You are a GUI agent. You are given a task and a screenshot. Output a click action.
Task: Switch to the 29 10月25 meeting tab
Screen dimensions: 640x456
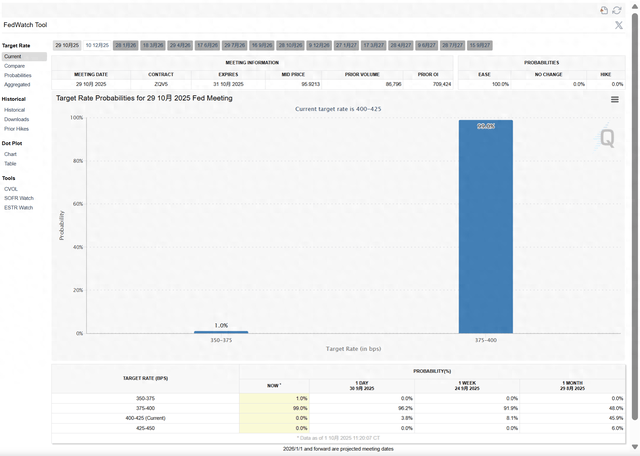click(x=67, y=45)
